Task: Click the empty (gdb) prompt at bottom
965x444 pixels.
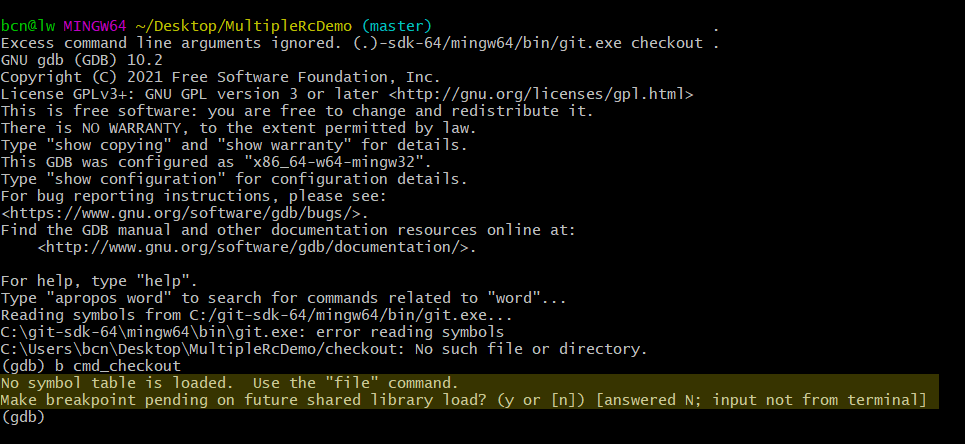Action: point(24,417)
